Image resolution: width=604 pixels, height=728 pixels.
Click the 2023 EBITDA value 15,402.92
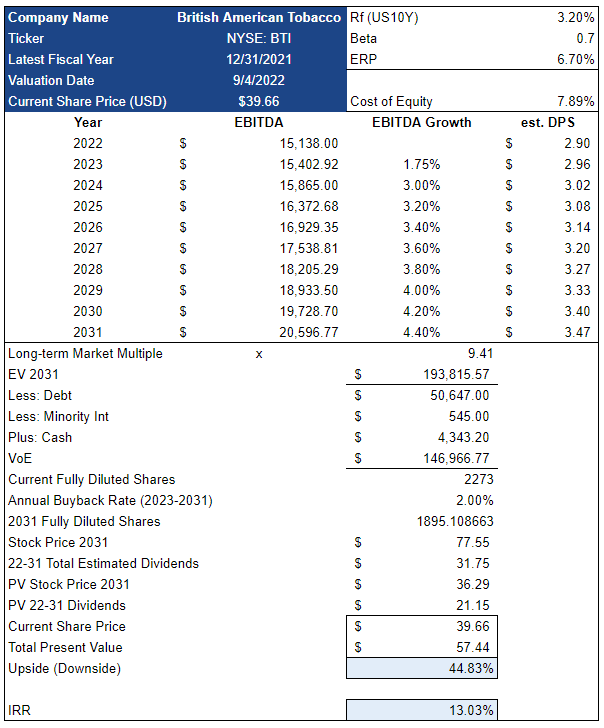coord(309,164)
